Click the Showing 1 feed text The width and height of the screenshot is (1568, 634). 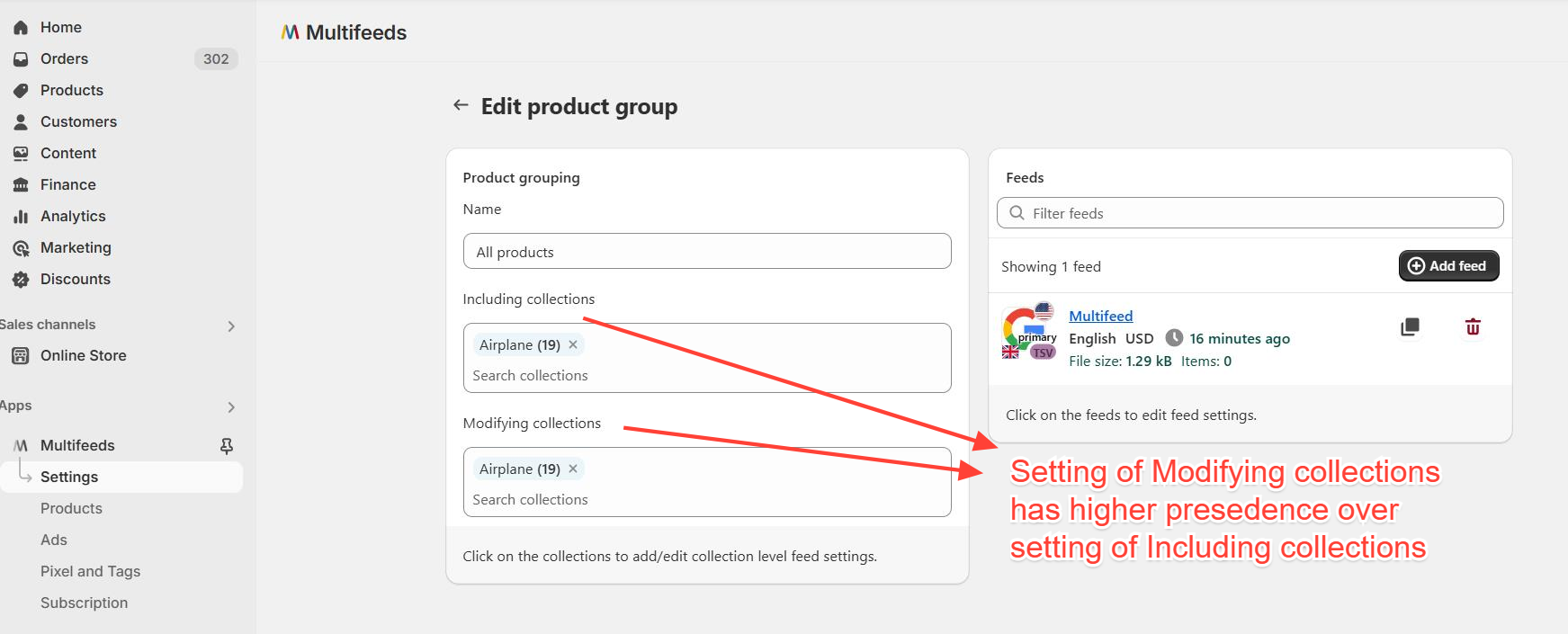click(x=1051, y=267)
